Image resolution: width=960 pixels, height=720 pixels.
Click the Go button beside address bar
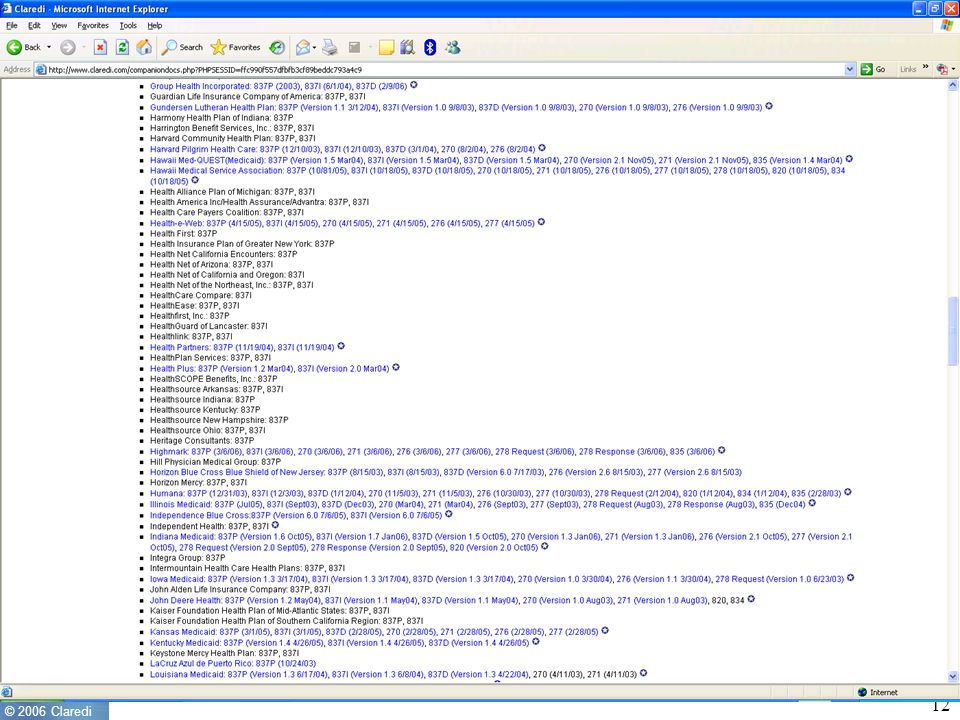pyautogui.click(x=874, y=69)
